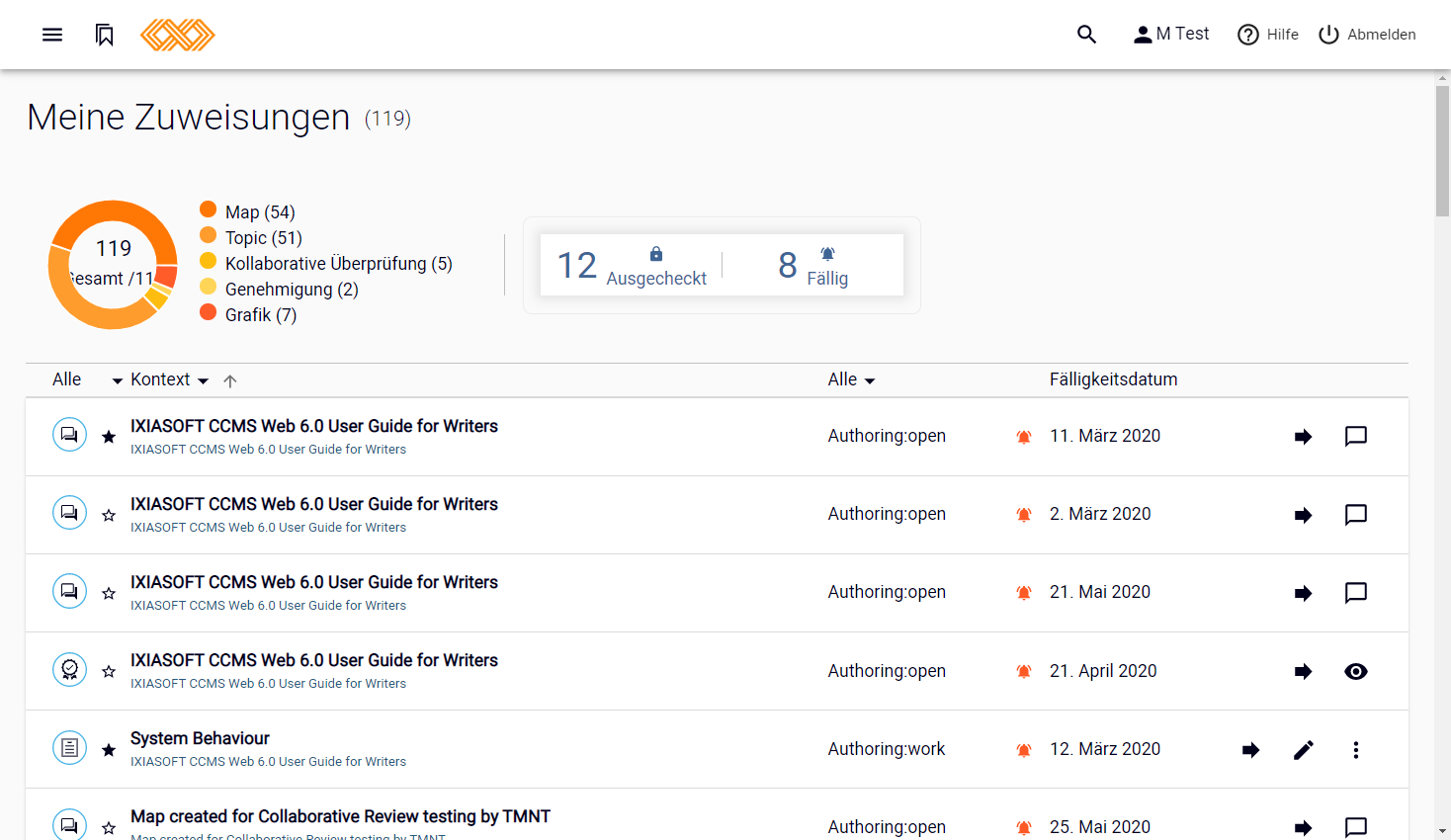Open comments on 11. März 2020 row
Image resolution: width=1451 pixels, height=840 pixels.
coord(1356,437)
